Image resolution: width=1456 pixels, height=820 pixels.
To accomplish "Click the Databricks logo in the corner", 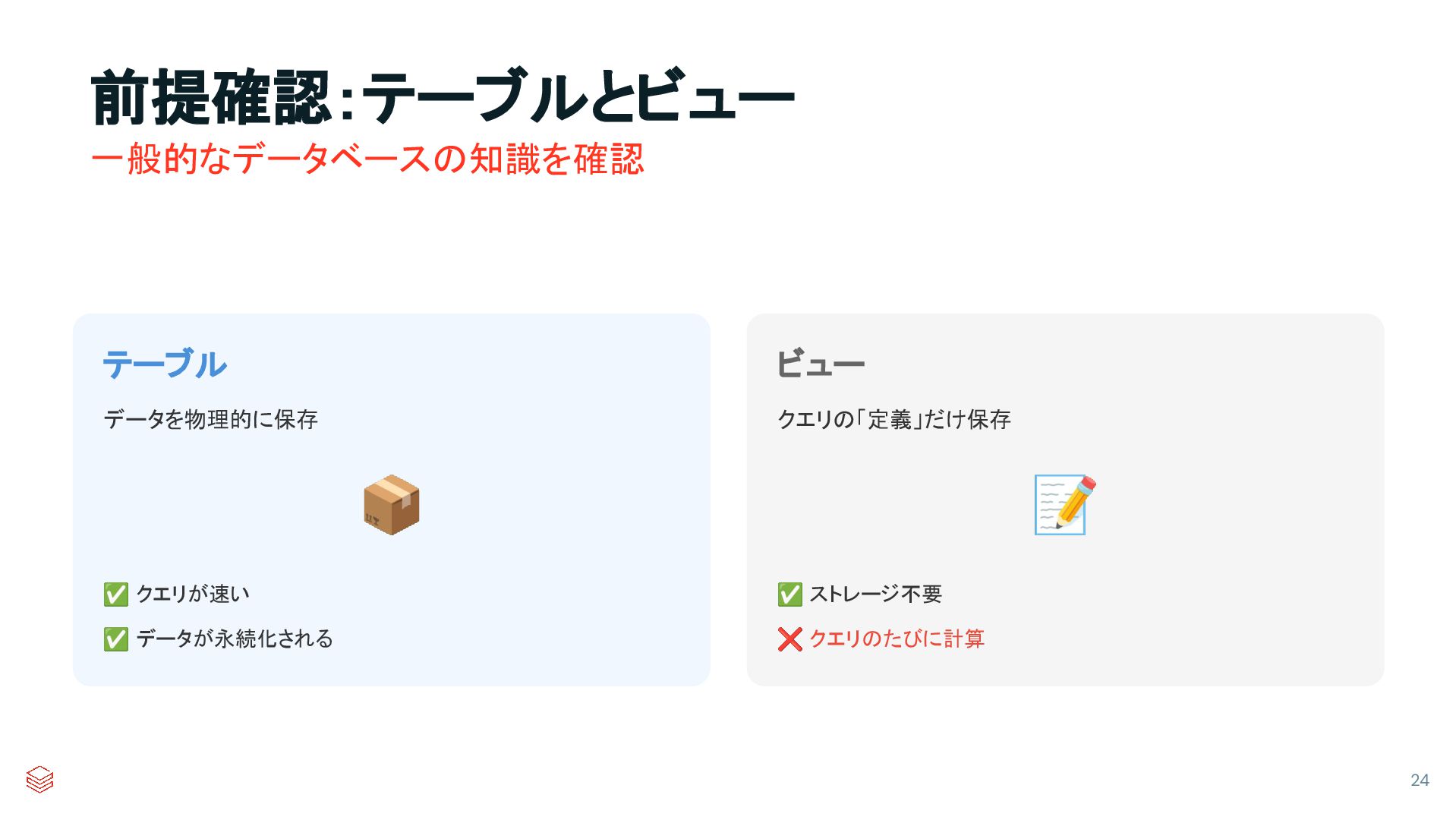I will point(39,779).
